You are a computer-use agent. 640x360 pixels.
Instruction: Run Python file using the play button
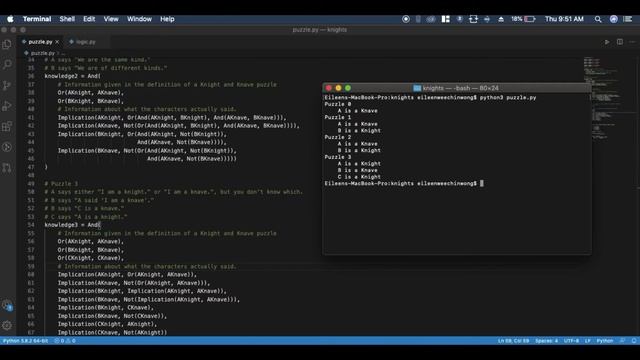[607, 42]
